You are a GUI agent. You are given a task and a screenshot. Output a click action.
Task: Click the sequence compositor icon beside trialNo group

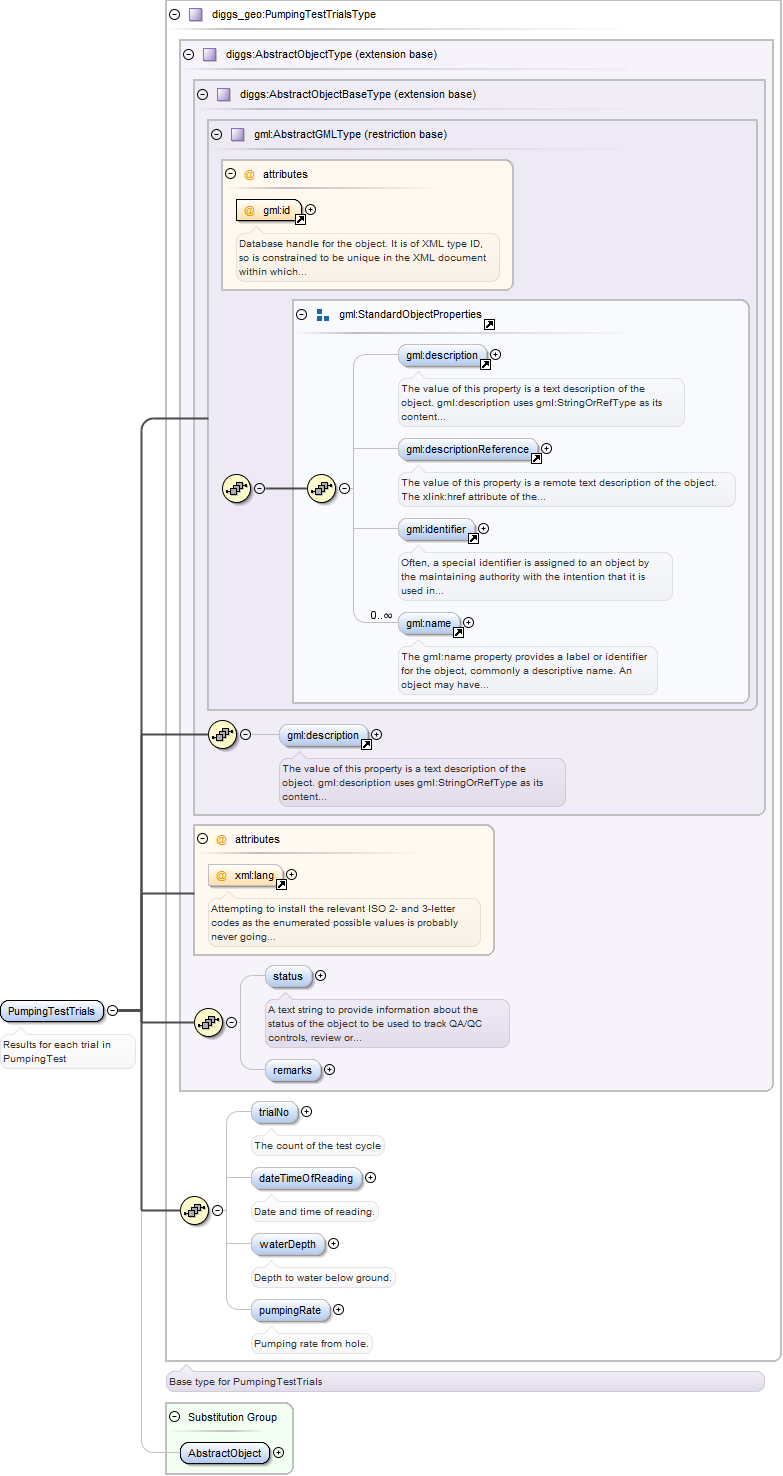[x=194, y=1210]
